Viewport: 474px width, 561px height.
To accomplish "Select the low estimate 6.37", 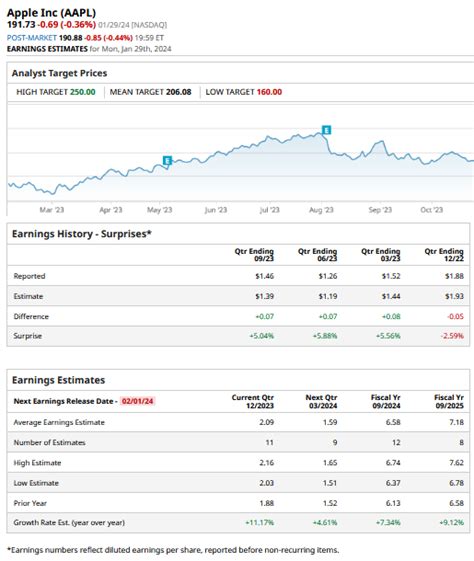I will pyautogui.click(x=393, y=483).
